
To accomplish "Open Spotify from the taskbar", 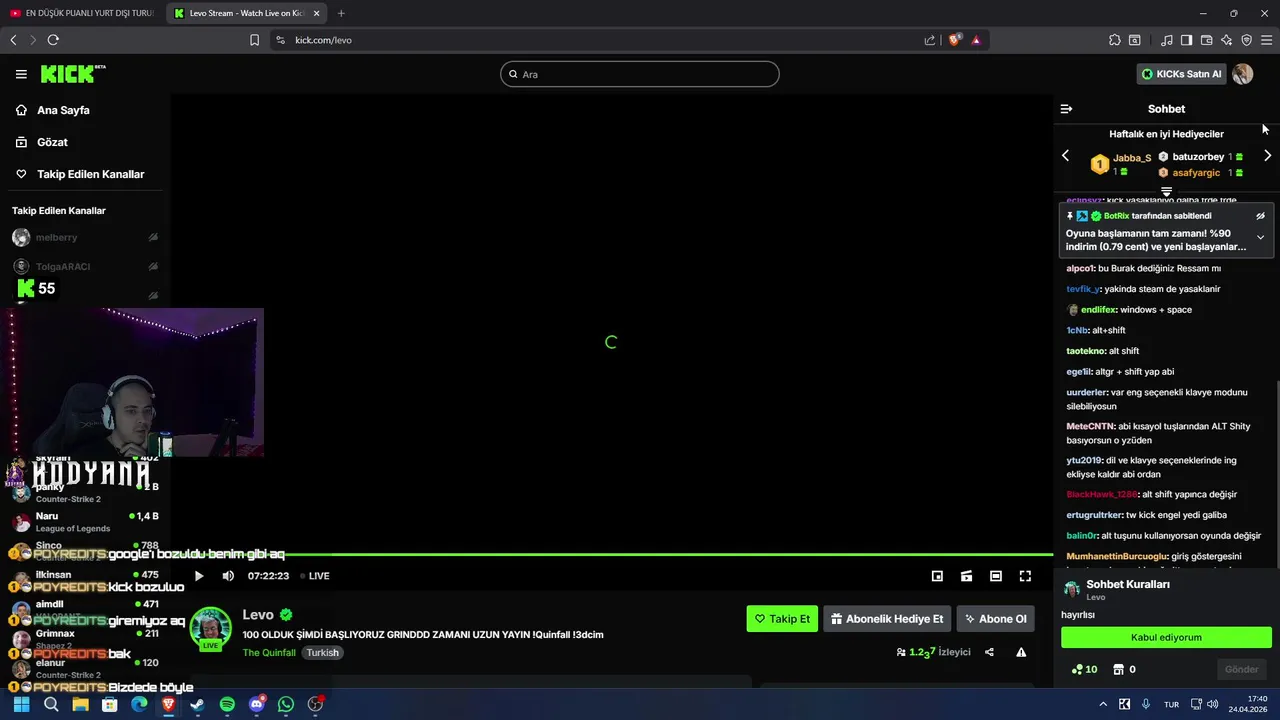I will tap(227, 704).
